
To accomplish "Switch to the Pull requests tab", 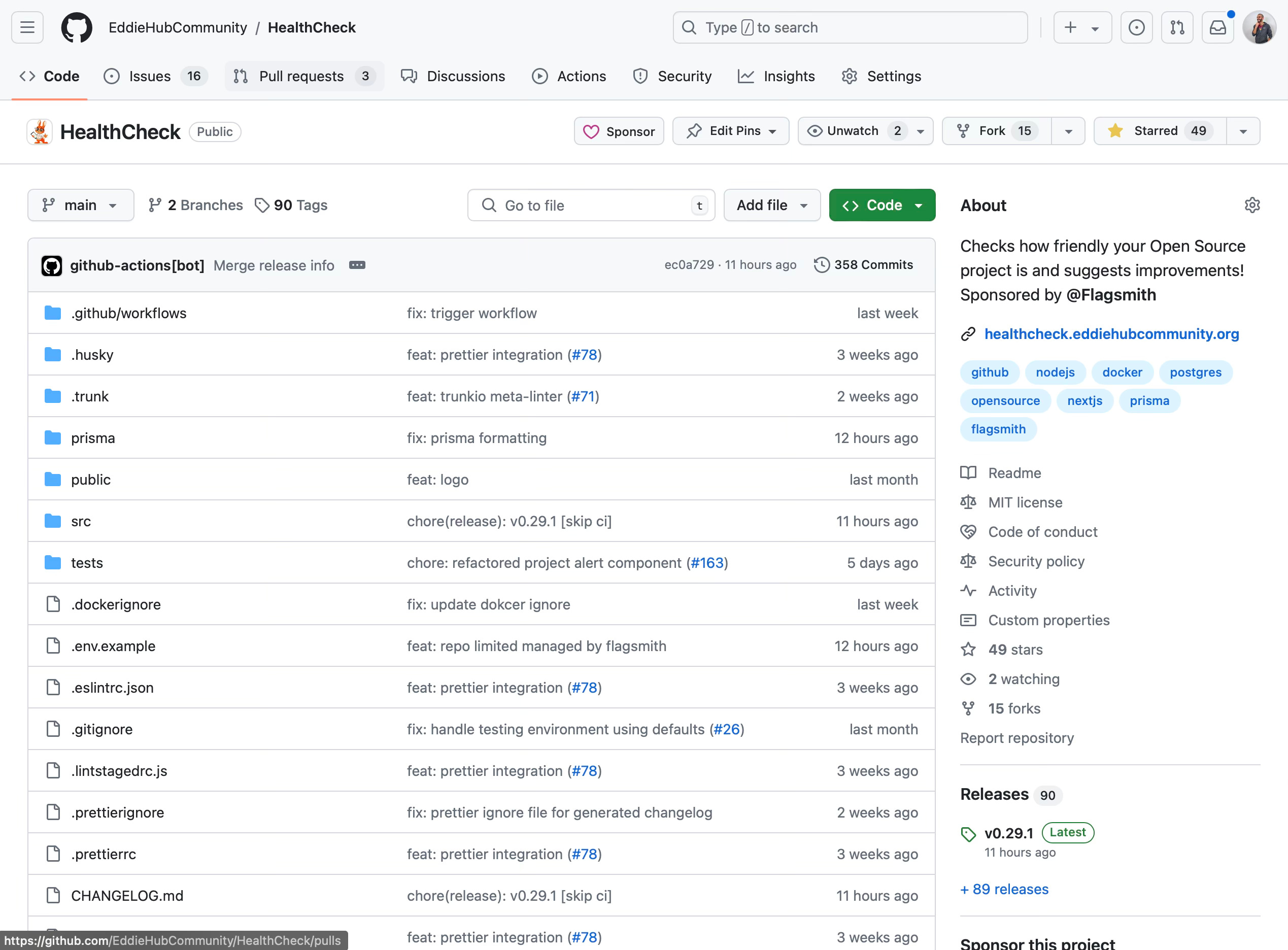I will click(304, 77).
